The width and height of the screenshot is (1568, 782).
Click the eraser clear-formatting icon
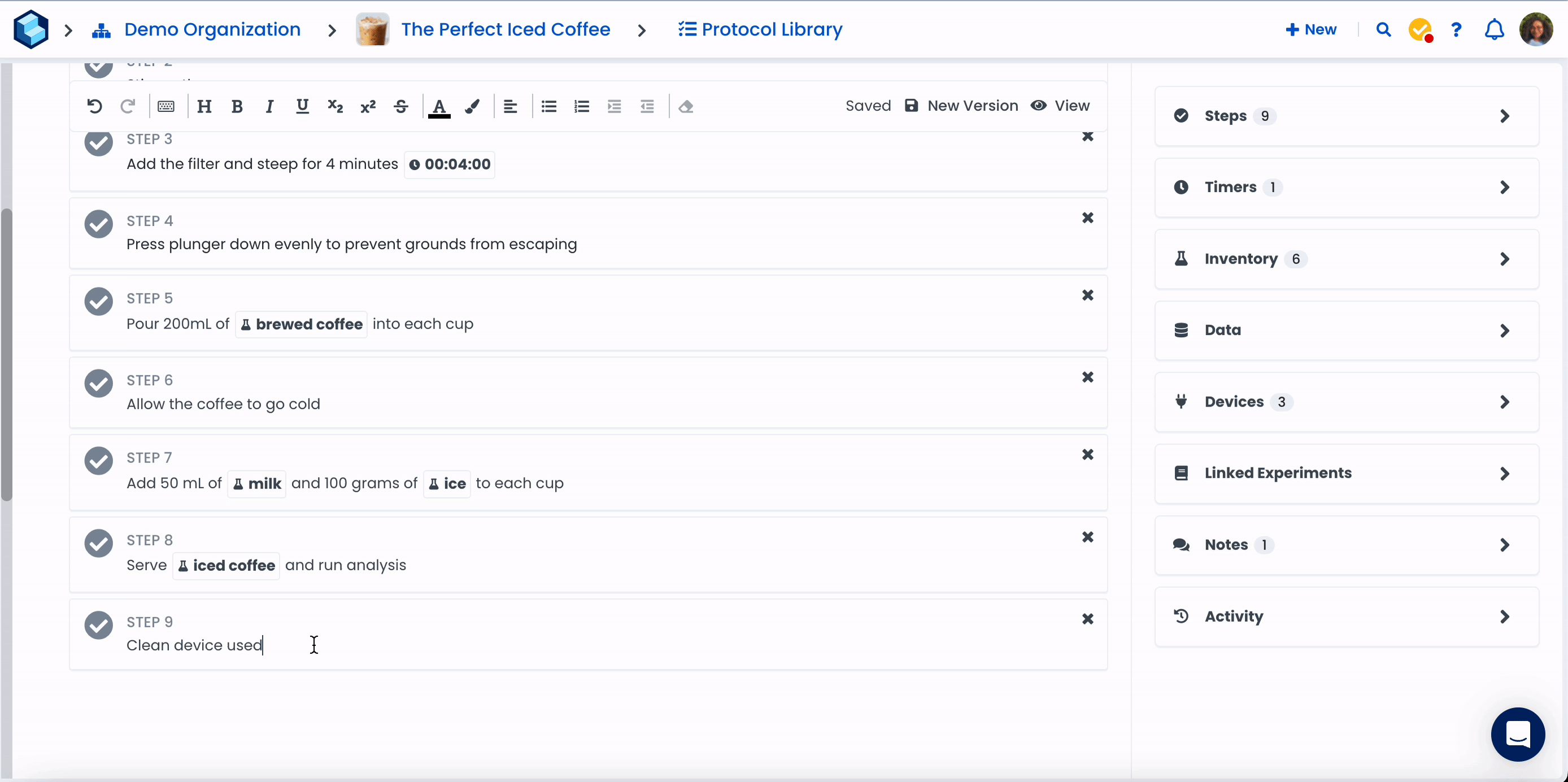pos(686,107)
